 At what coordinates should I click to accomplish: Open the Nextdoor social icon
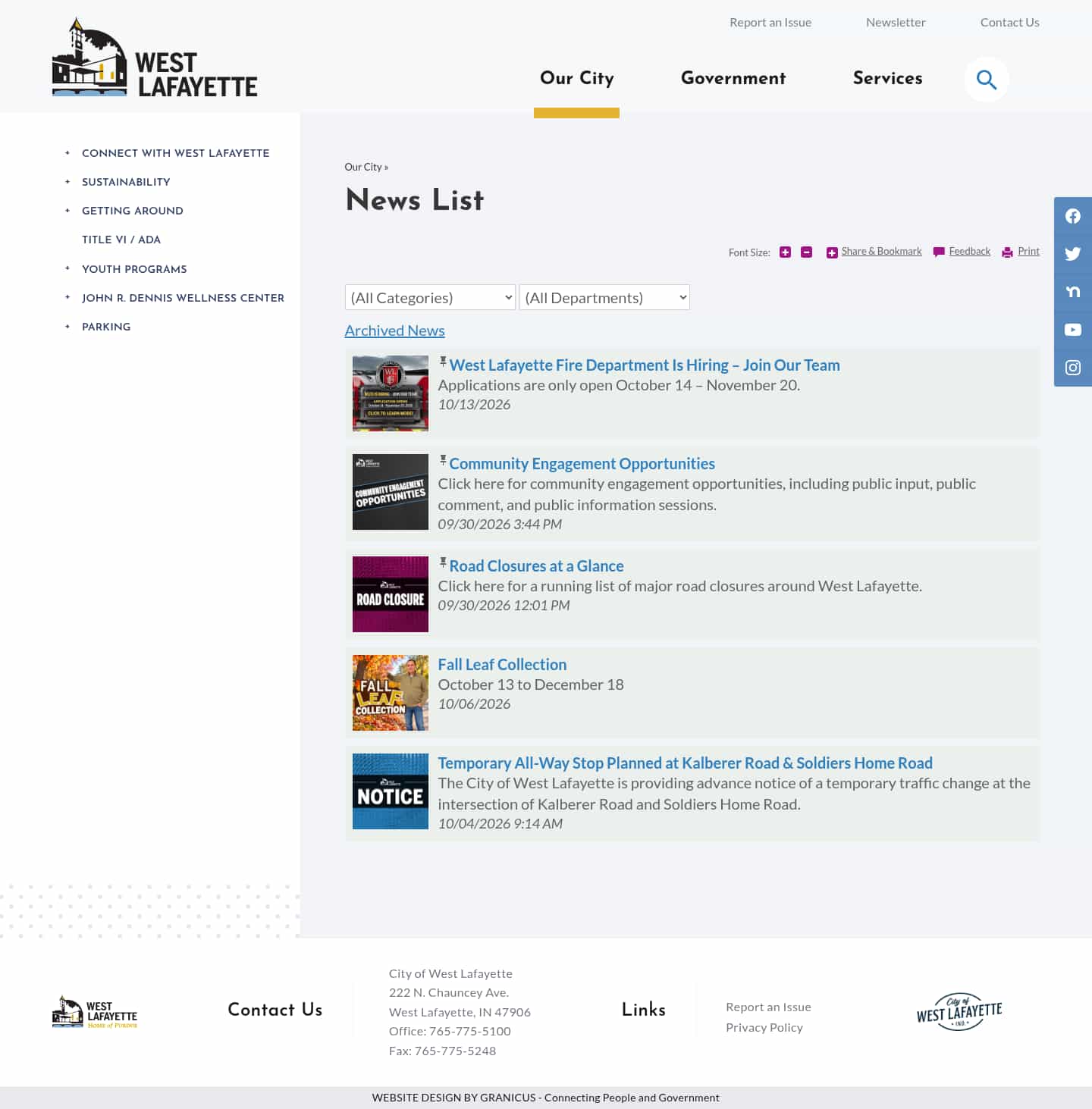point(1073,292)
